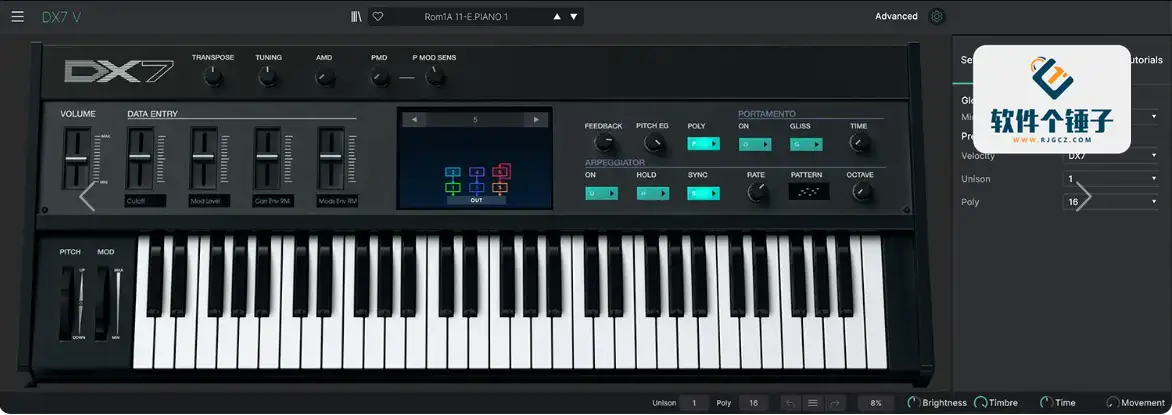This screenshot has height=415, width=1172.
Task: Click the arpeggiator Rate knob
Action: 757,193
